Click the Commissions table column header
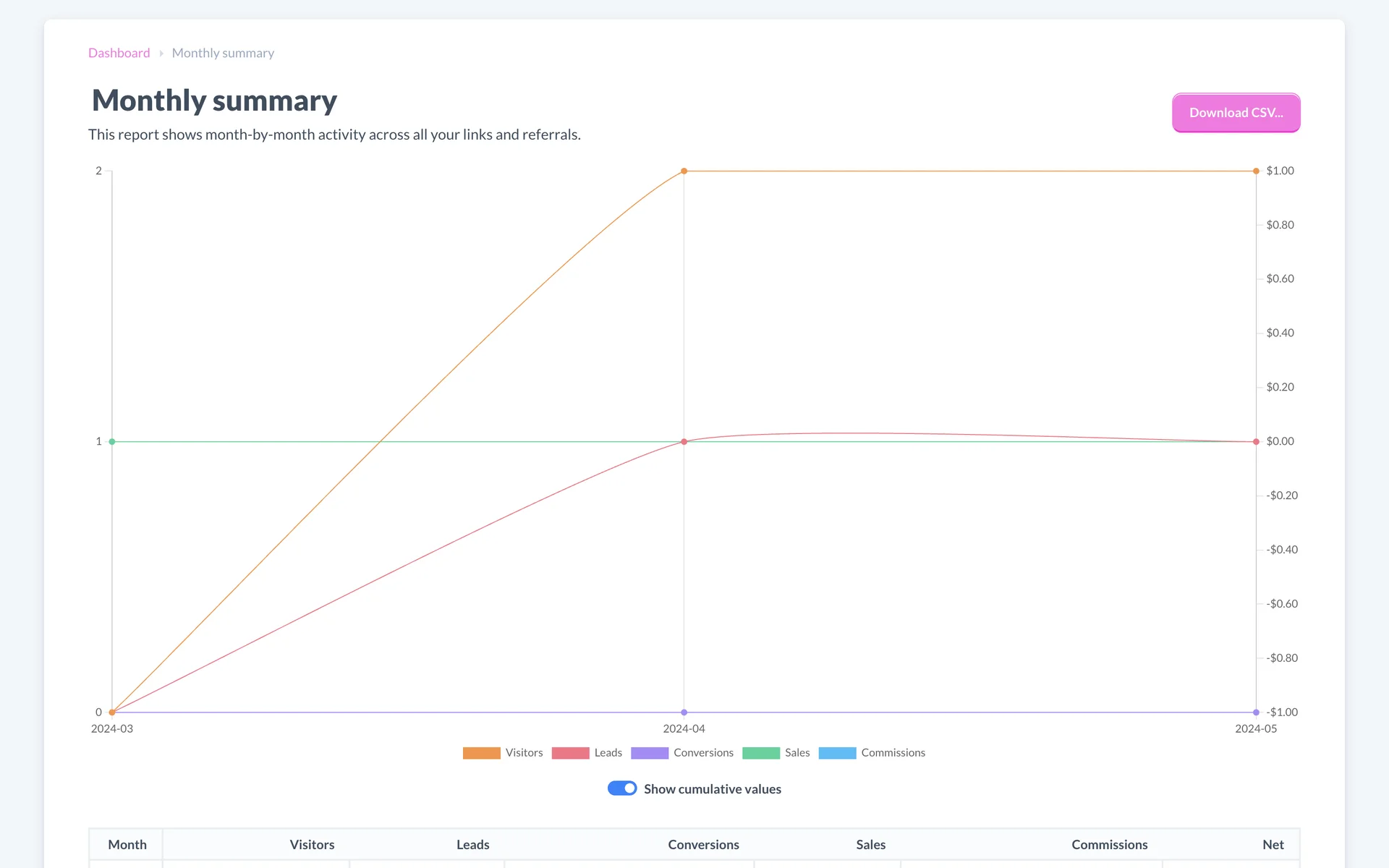The width and height of the screenshot is (1389, 868). tap(1109, 844)
